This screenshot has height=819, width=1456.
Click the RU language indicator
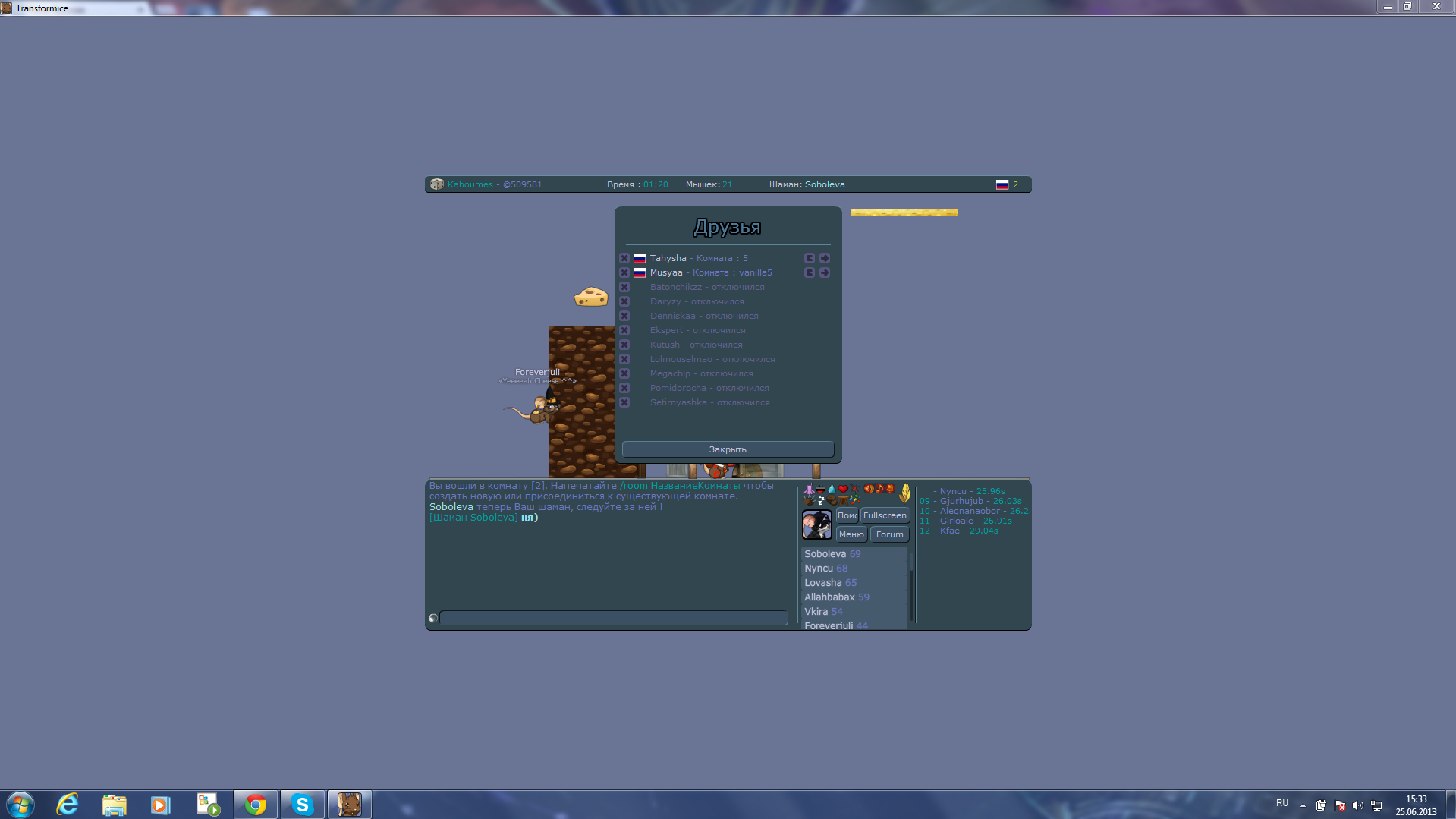[x=1282, y=803]
